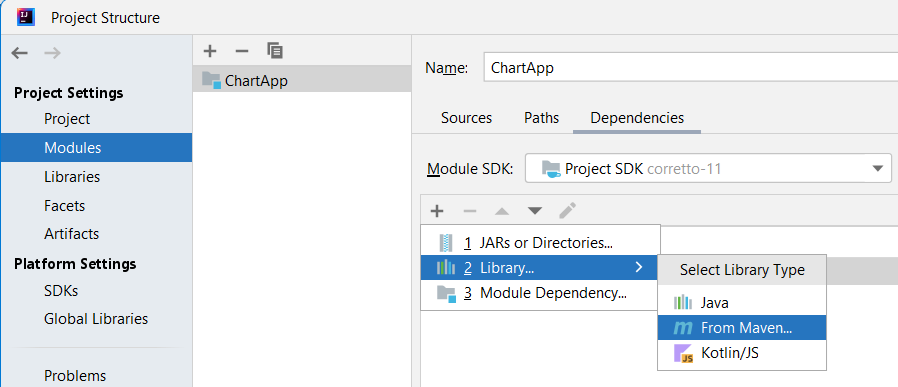Pick Kotlin/JS library type
Image resolution: width=898 pixels, height=387 pixels.
742,353
